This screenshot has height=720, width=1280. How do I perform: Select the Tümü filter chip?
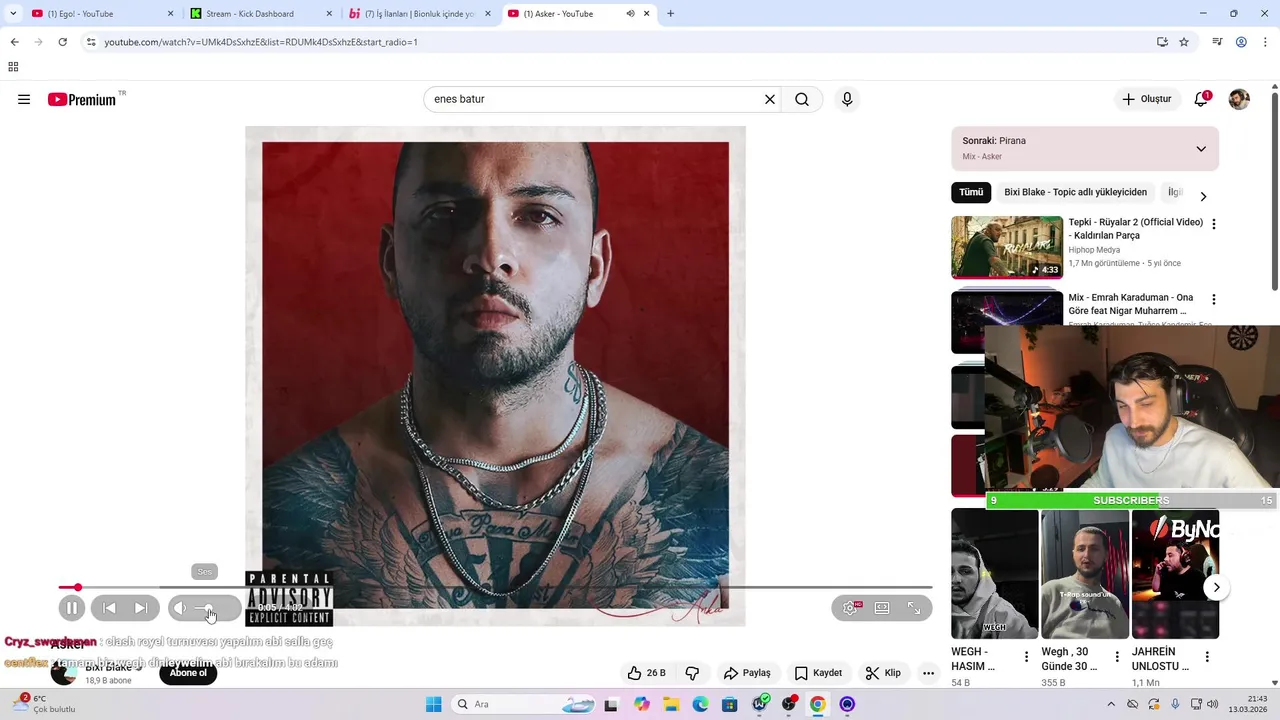971,192
